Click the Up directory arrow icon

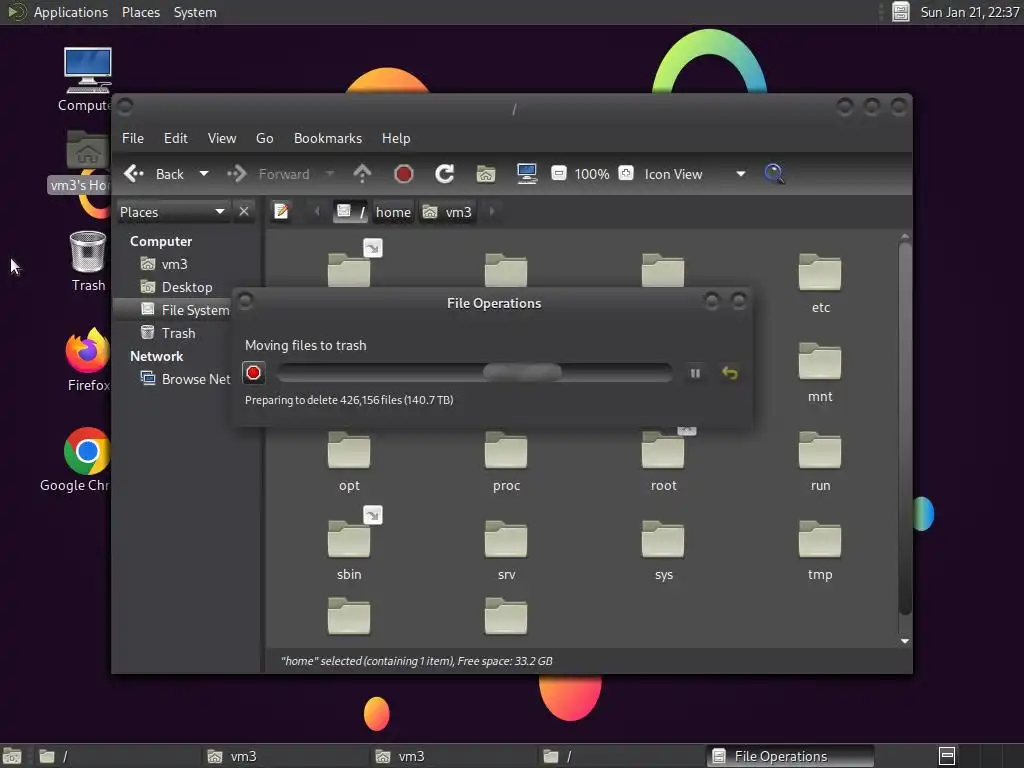pyautogui.click(x=362, y=174)
